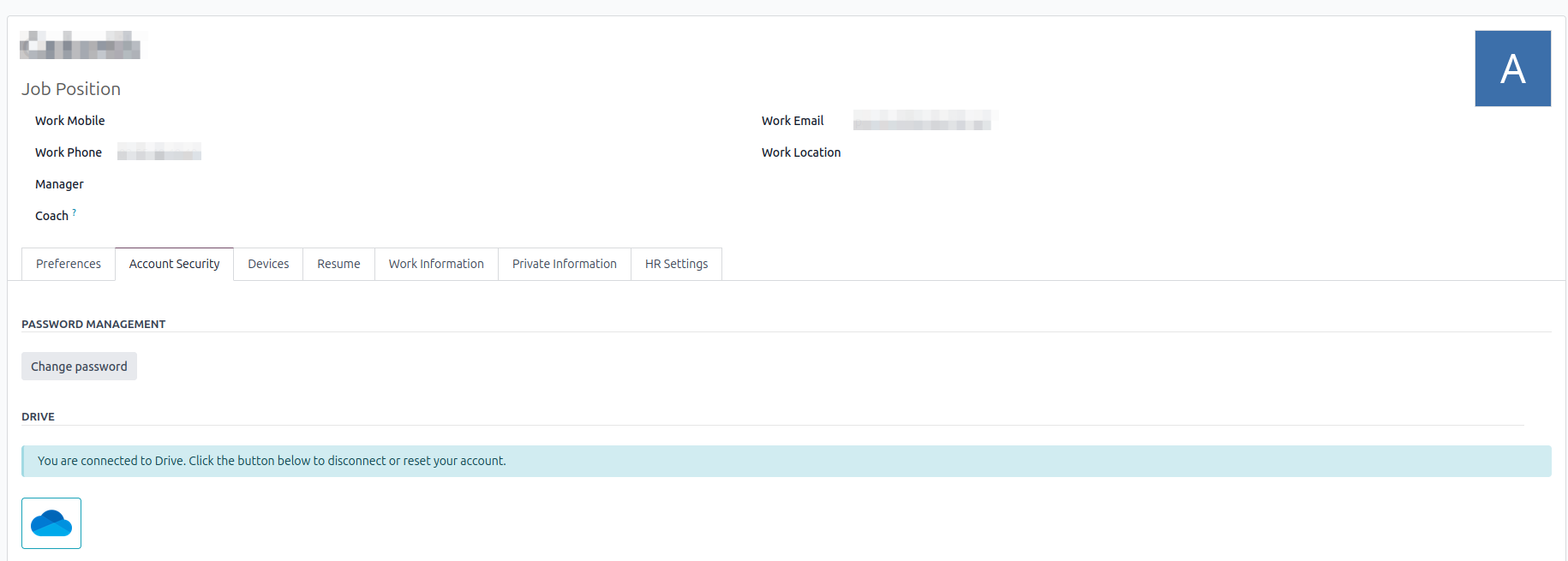Open the Private Information tab
Viewport: 1568px width, 561px height.
[x=565, y=264]
